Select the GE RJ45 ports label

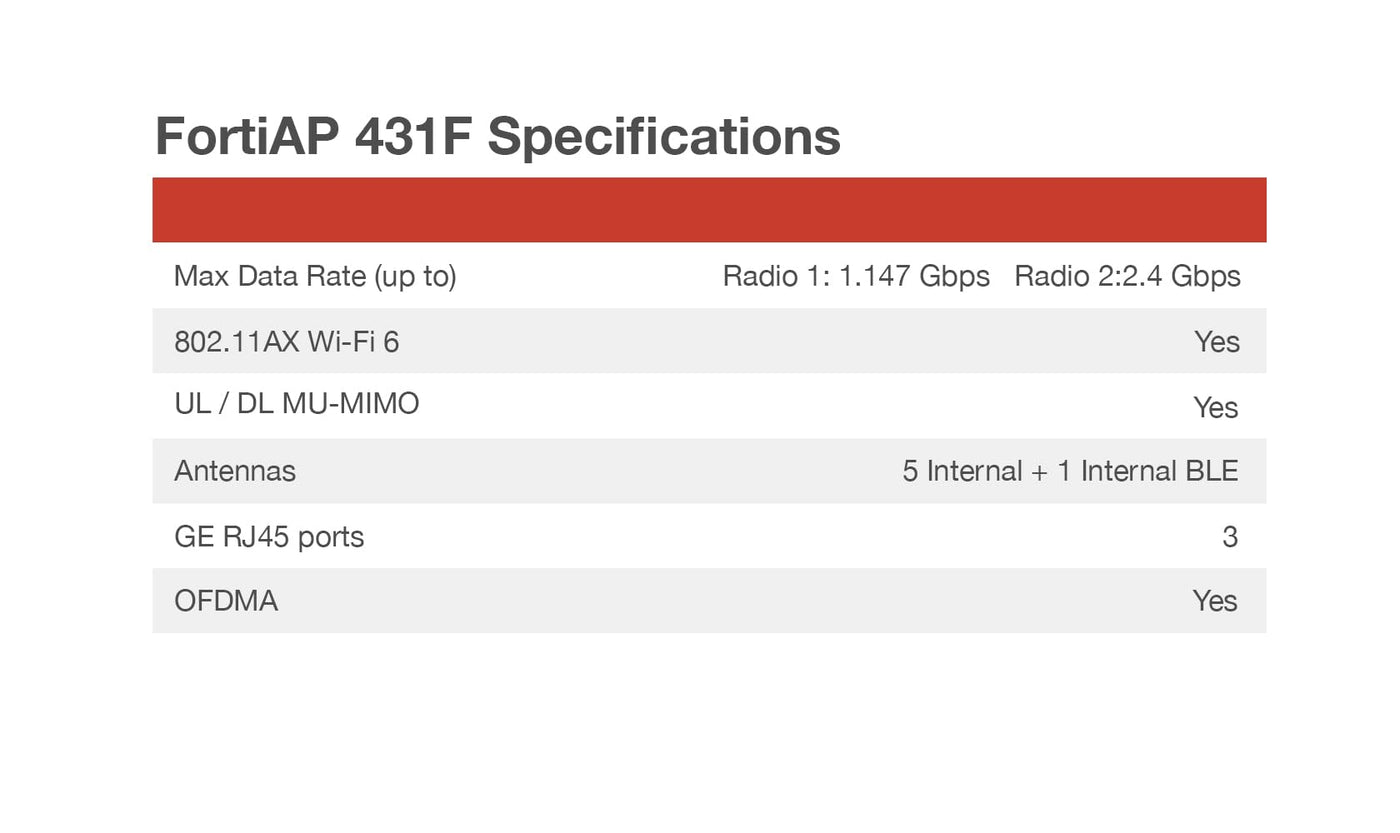[269, 537]
